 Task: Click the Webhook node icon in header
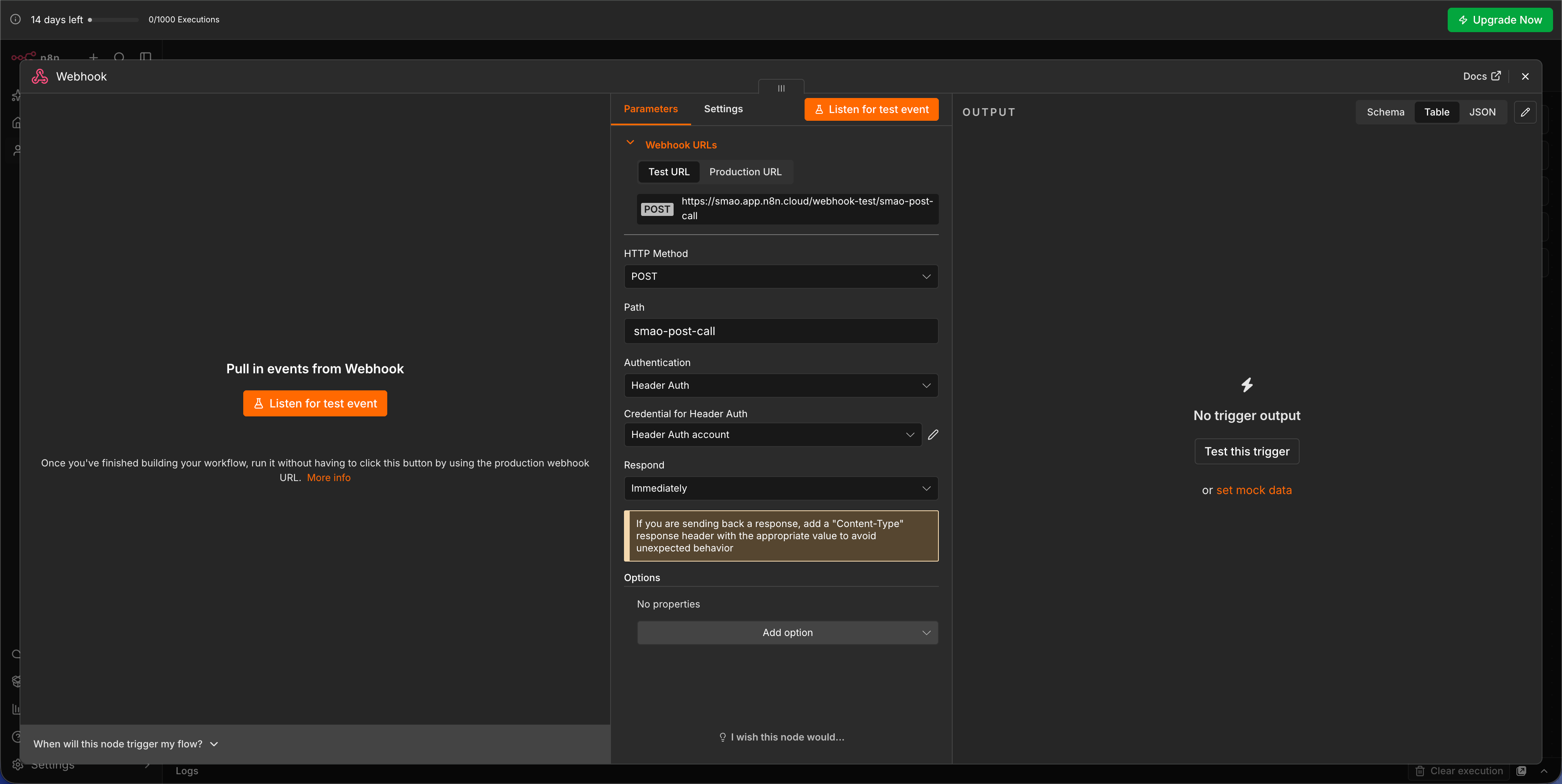tap(40, 76)
